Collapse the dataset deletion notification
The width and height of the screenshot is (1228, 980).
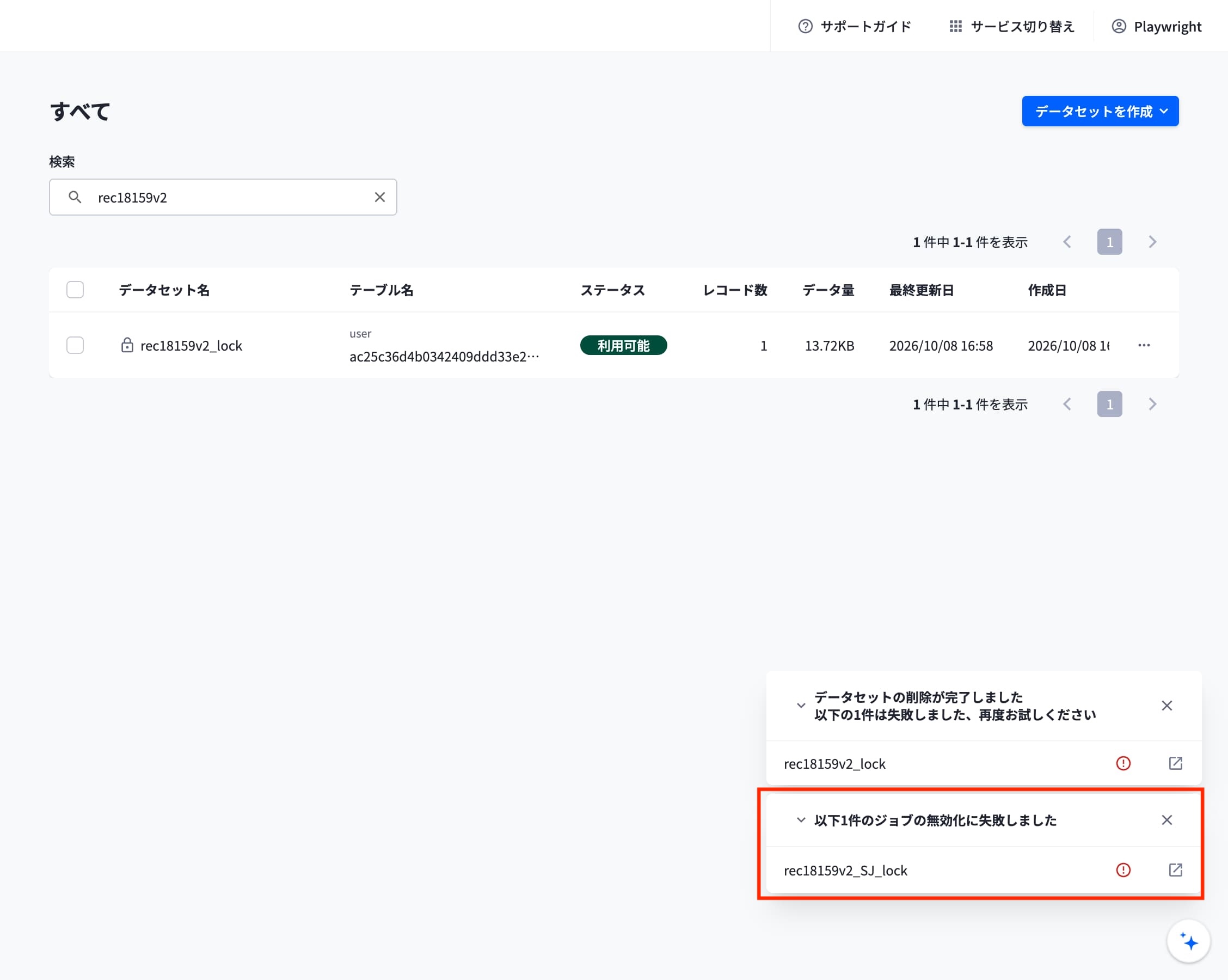[x=800, y=706]
